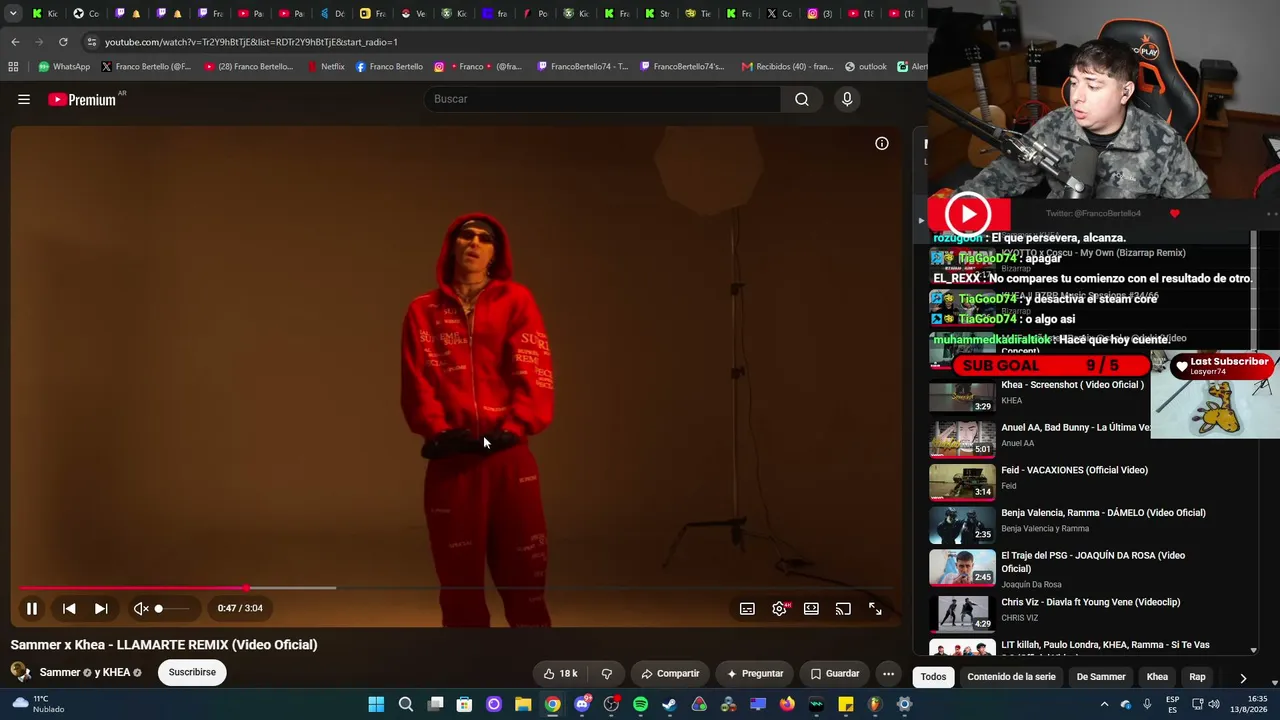This screenshot has width=1280, height=720.
Task: Open File Explorer from the taskbar
Action: (523, 704)
